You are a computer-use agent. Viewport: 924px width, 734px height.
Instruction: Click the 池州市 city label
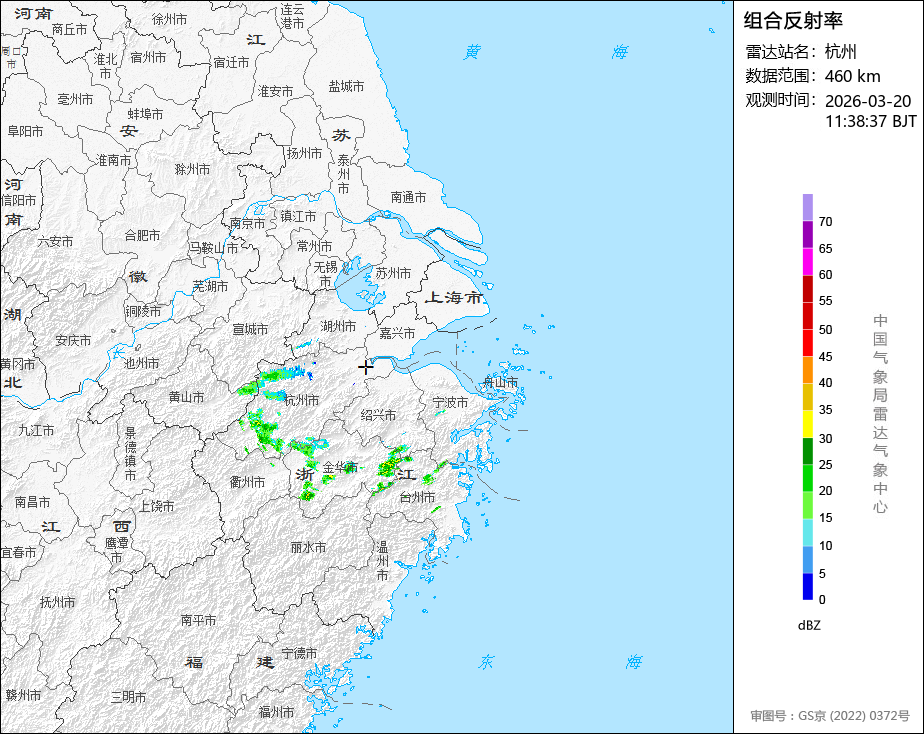[x=141, y=363]
